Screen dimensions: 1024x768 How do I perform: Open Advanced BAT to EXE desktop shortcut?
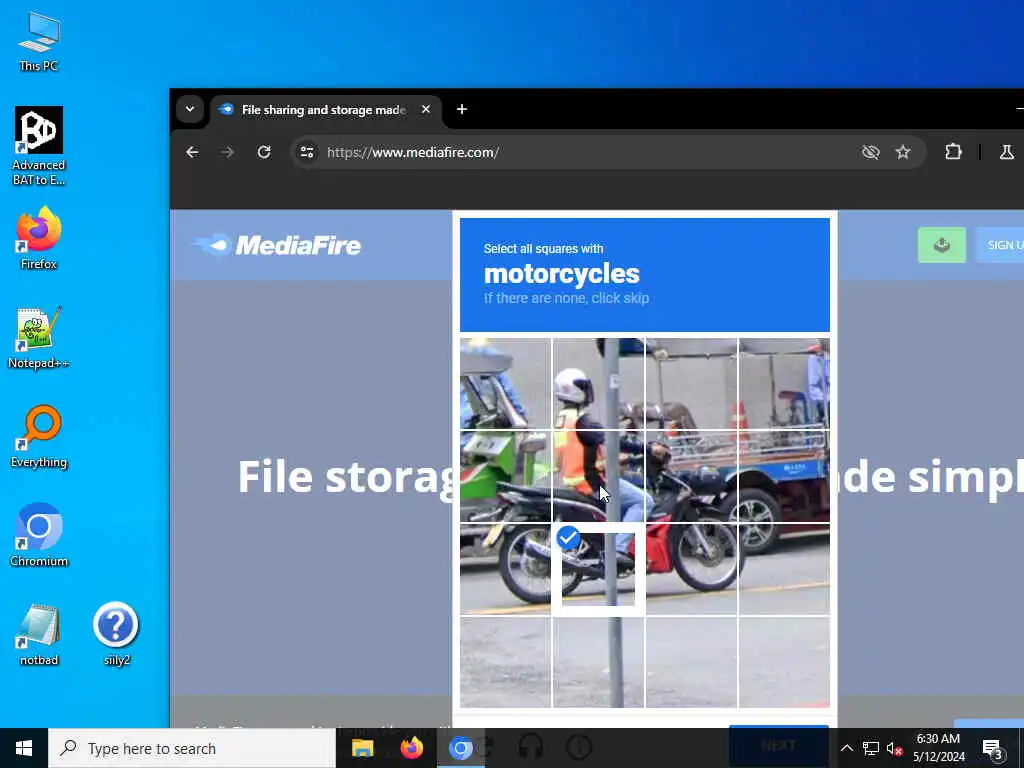point(39,145)
